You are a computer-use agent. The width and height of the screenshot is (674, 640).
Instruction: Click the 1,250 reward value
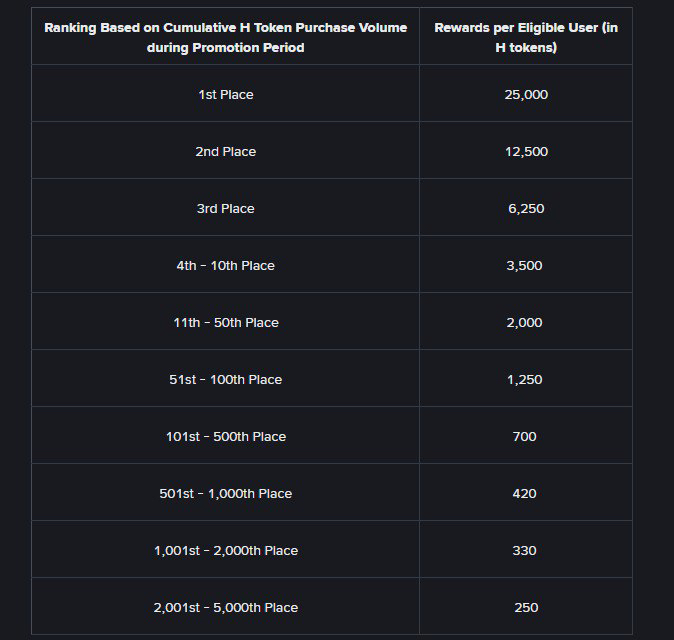524,380
